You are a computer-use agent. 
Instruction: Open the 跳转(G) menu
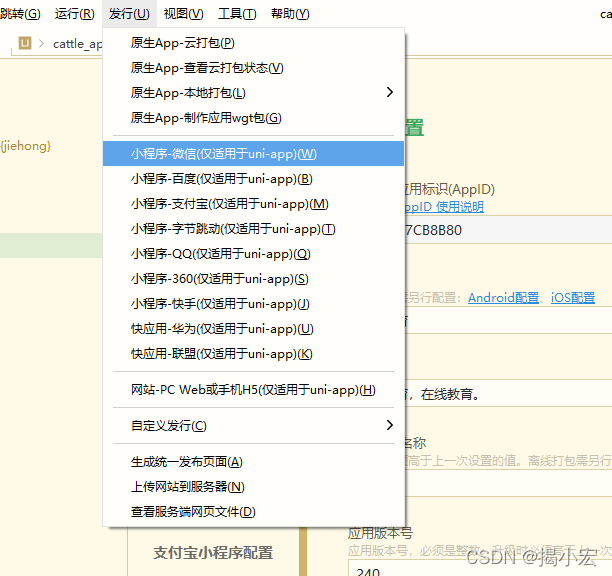tap(20, 14)
